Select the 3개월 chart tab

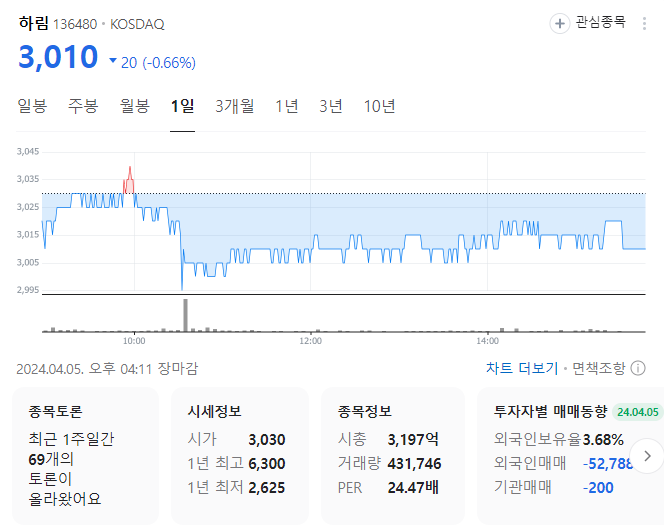(x=235, y=106)
